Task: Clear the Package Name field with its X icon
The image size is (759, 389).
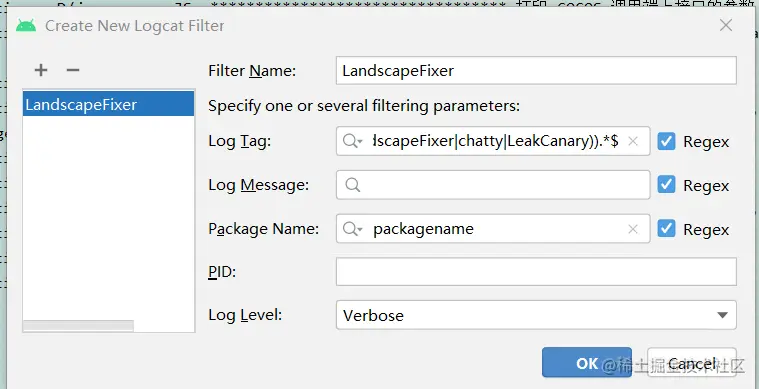Action: (x=633, y=229)
